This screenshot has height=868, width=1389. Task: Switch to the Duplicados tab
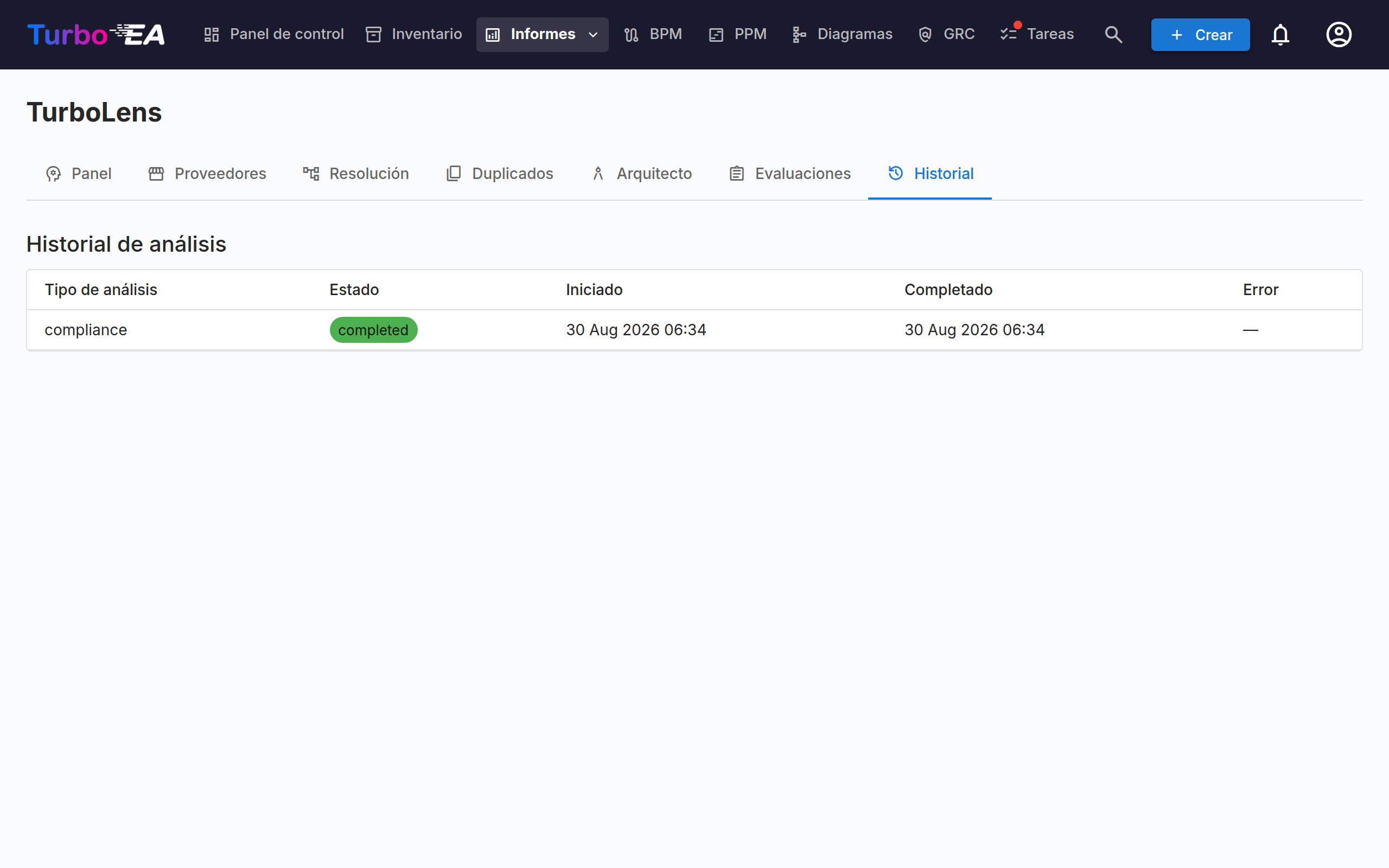coord(499,174)
